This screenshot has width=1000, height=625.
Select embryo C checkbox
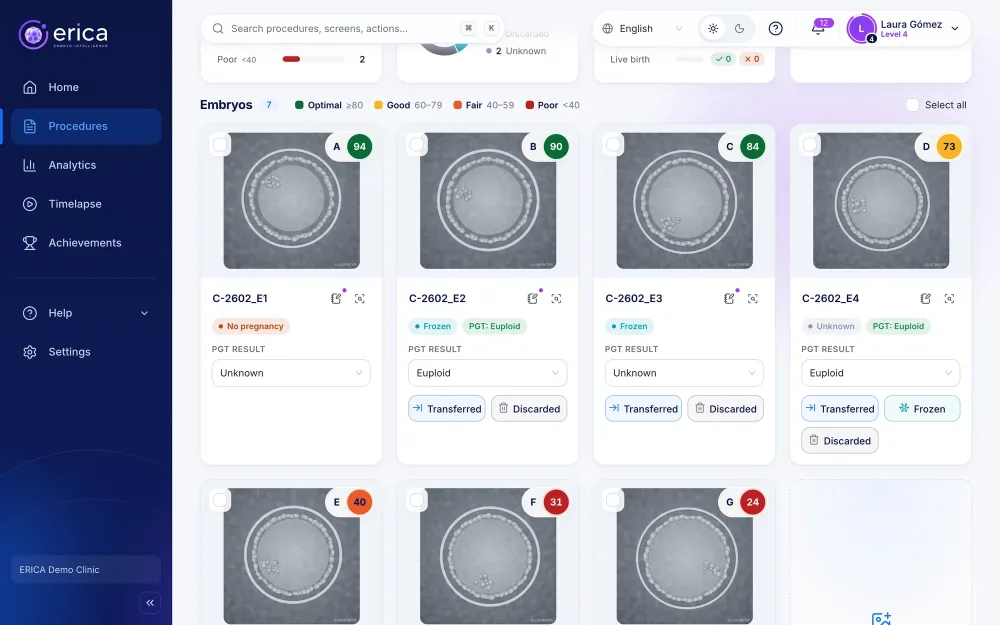click(x=613, y=145)
